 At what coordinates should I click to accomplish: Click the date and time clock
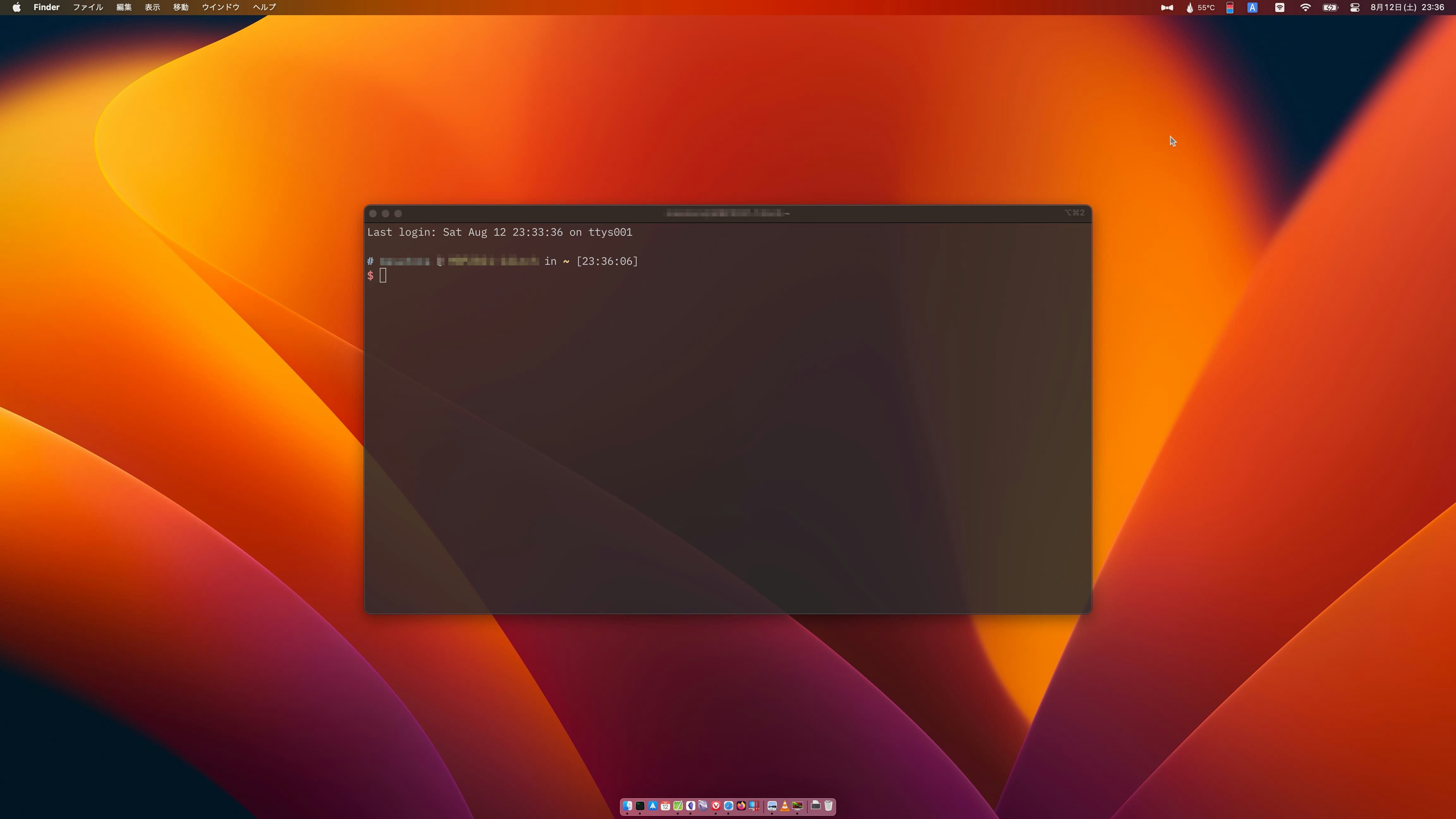[x=1407, y=7]
